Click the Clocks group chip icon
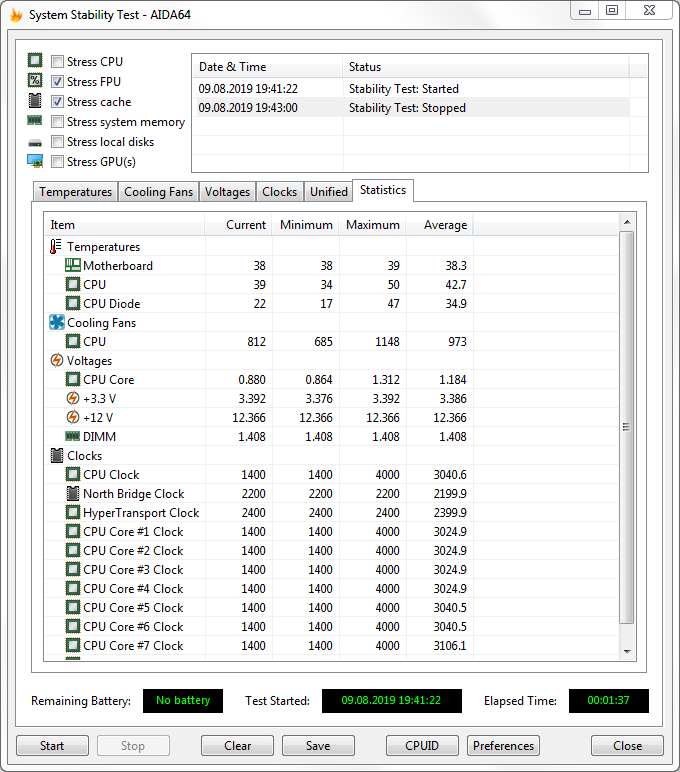 [x=57, y=455]
